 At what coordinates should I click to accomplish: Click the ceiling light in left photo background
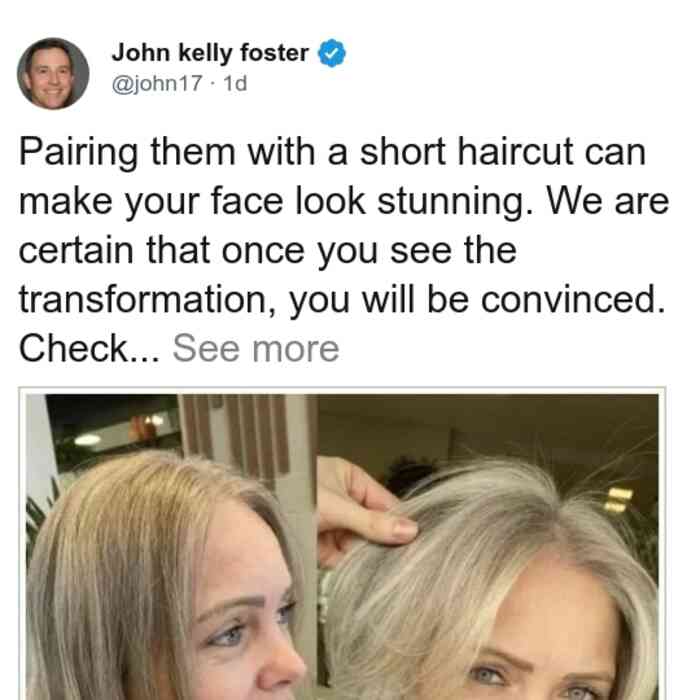tap(88, 440)
